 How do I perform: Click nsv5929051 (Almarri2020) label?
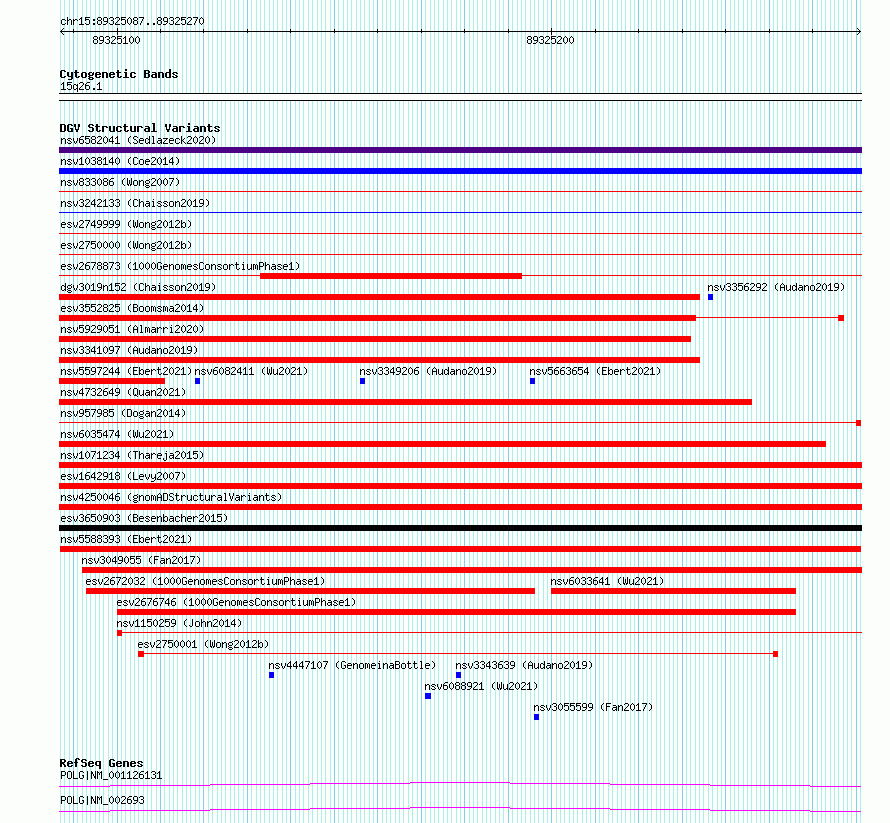(132, 329)
